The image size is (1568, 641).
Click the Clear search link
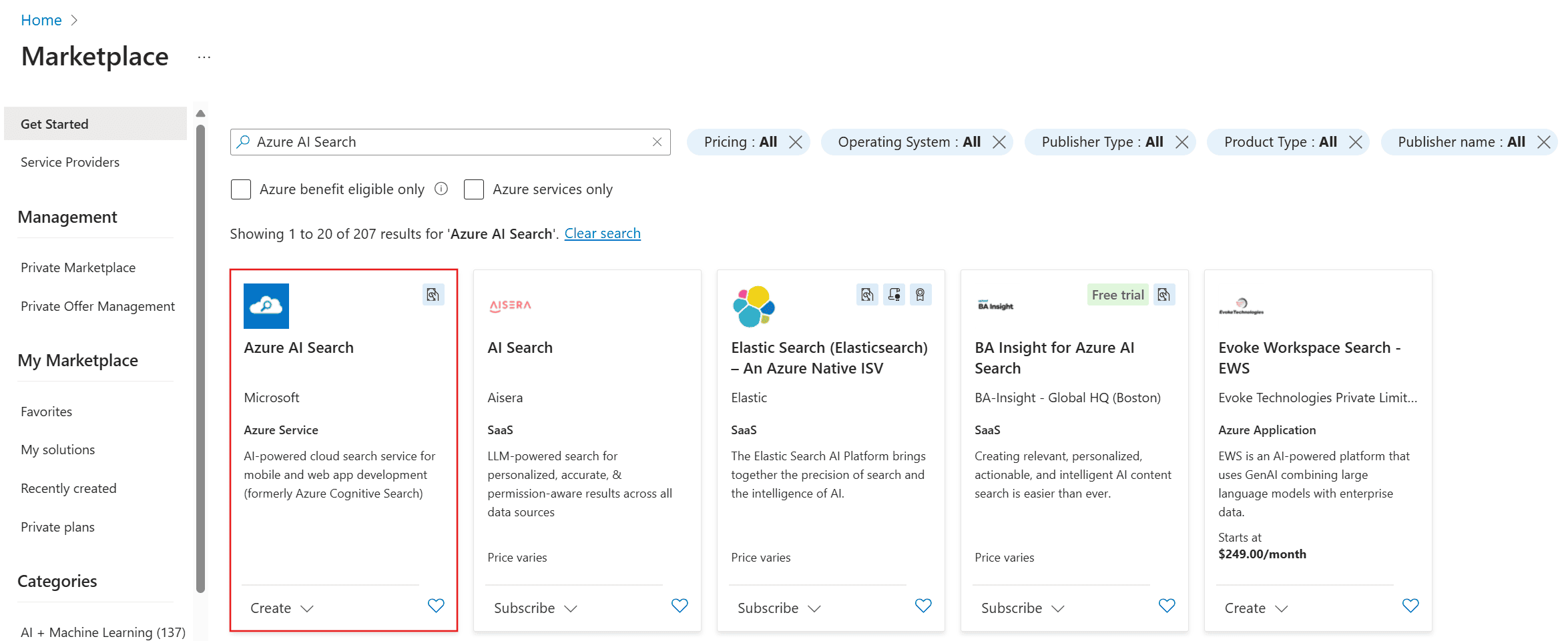click(602, 233)
